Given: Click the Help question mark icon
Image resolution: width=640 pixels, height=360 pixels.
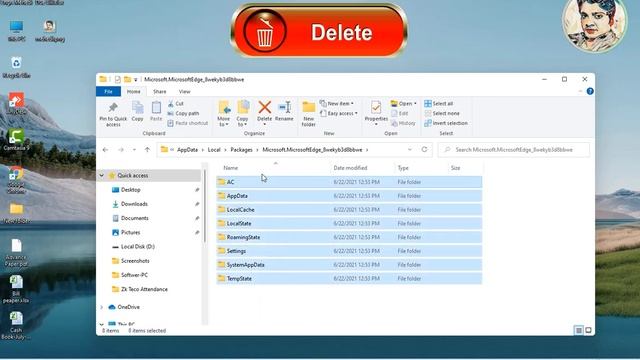Looking at the screenshot, I should 590,91.
